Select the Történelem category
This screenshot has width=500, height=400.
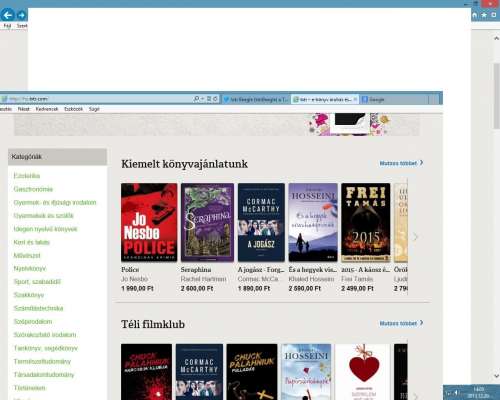(x=29, y=388)
